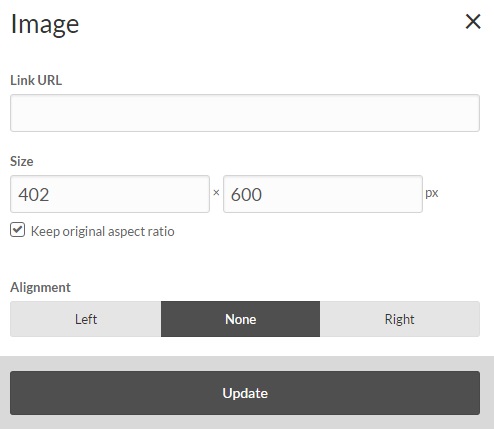Screen dimensions: 494x429
Task: Click the Keep original aspect ratio label text
Action: click(103, 231)
